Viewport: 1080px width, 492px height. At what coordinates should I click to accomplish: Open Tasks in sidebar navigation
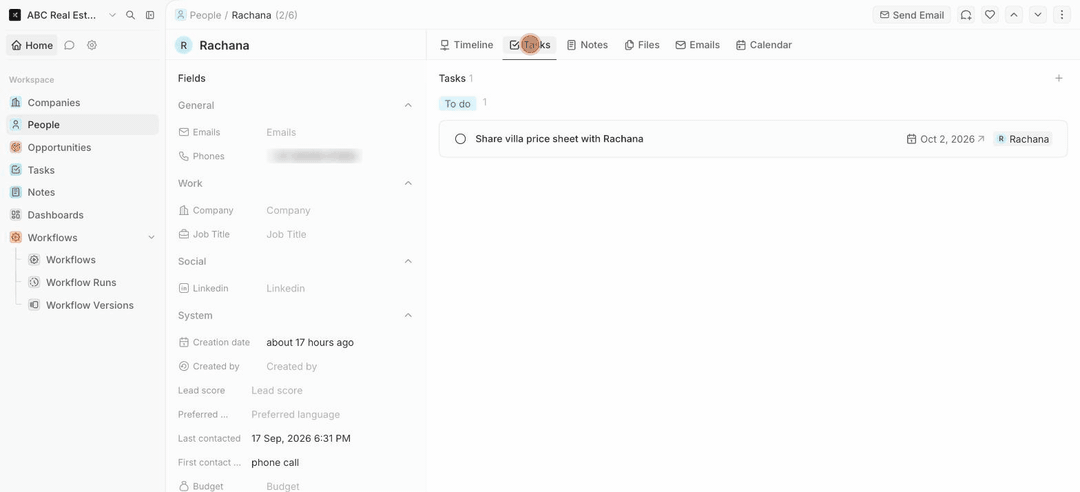click(83, 170)
